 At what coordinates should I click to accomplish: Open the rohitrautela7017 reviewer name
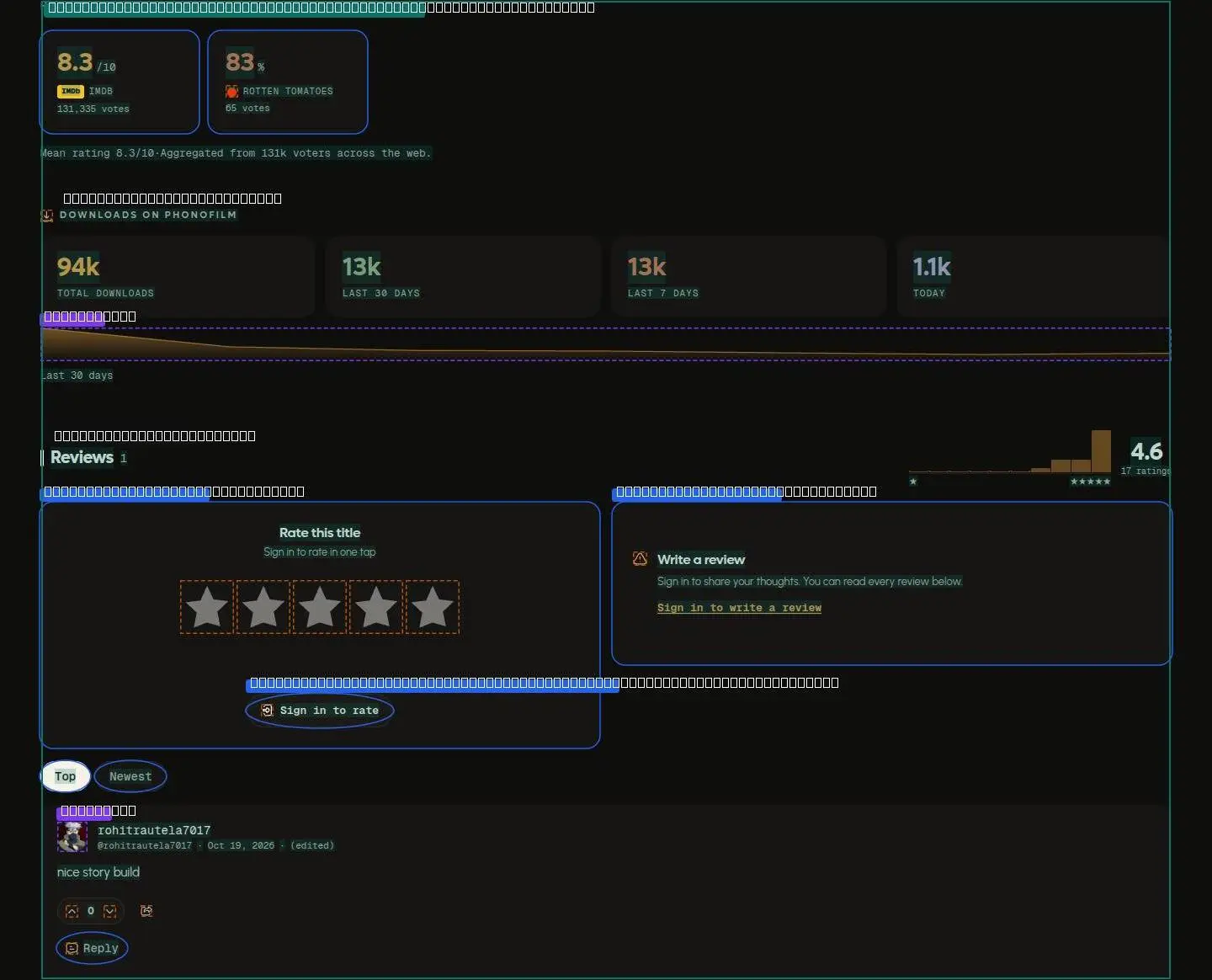(154, 830)
